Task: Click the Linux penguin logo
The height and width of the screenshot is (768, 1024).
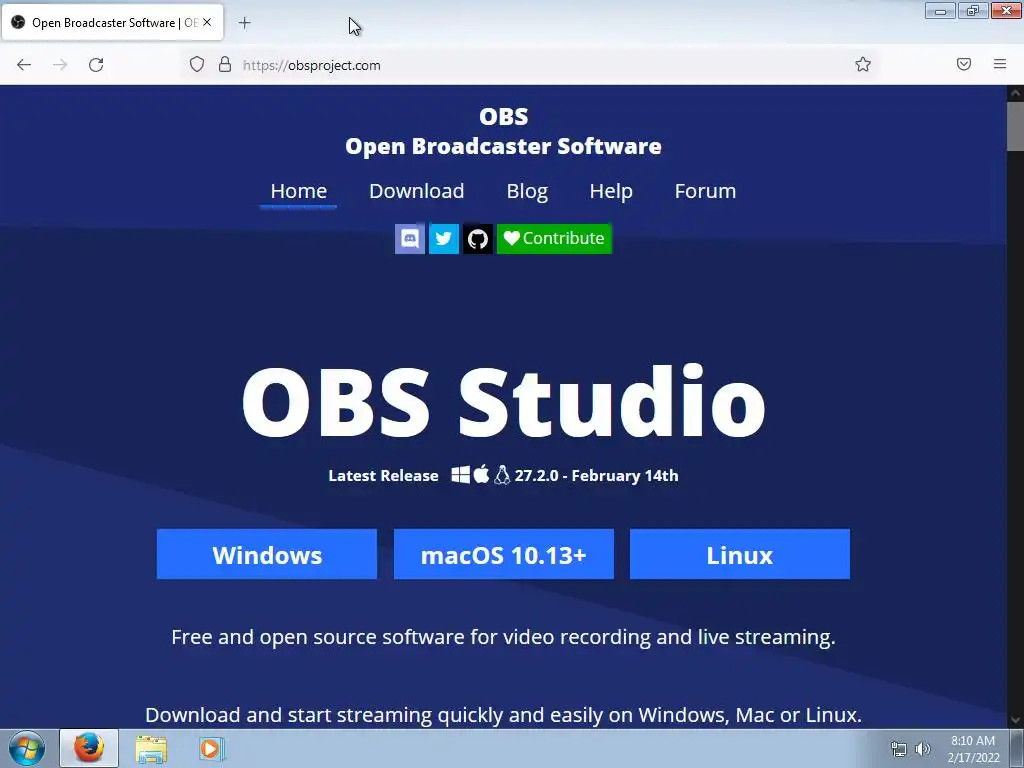Action: pyautogui.click(x=502, y=475)
